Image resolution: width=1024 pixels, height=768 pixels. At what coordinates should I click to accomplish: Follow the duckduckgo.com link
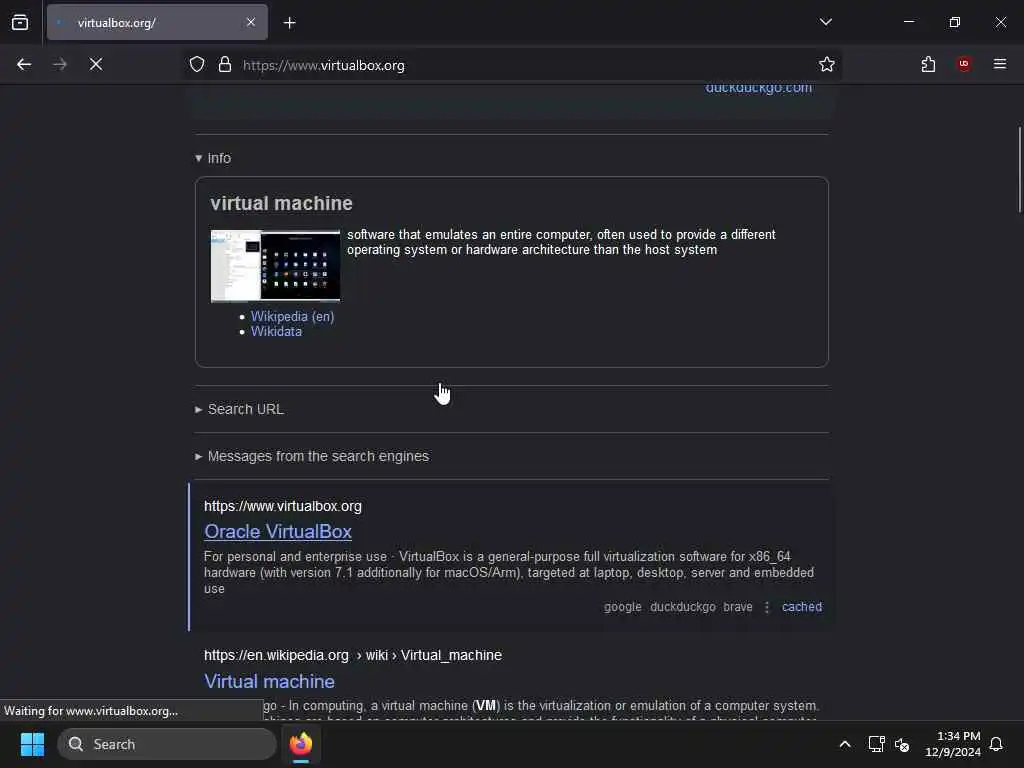(759, 88)
